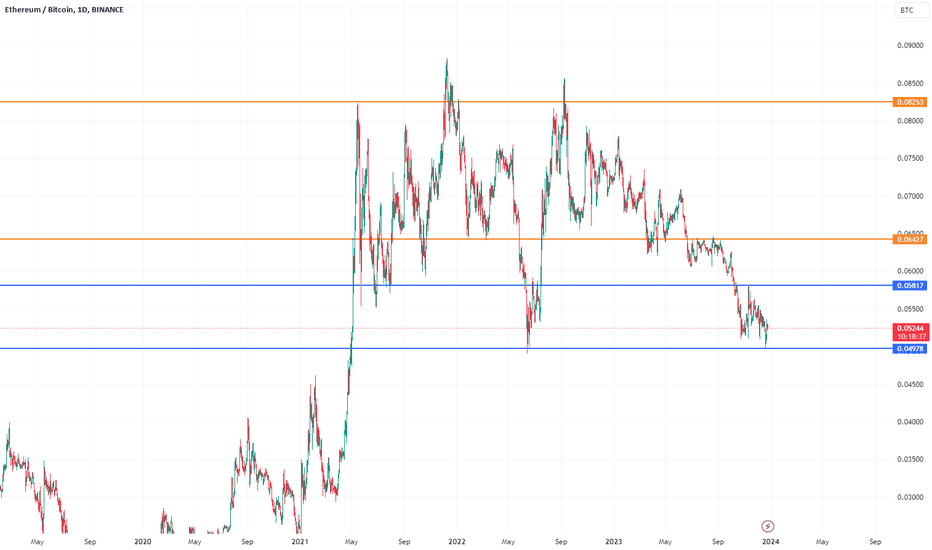The image size is (932, 550).
Task: Click the 0.07500 price axis tick
Action: point(910,158)
